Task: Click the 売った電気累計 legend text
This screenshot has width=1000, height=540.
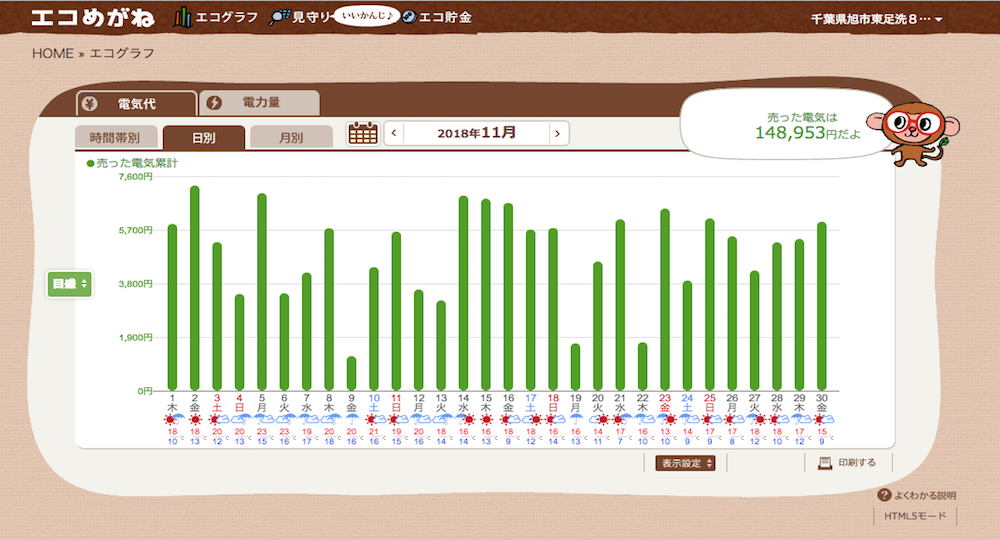Action: 137,163
